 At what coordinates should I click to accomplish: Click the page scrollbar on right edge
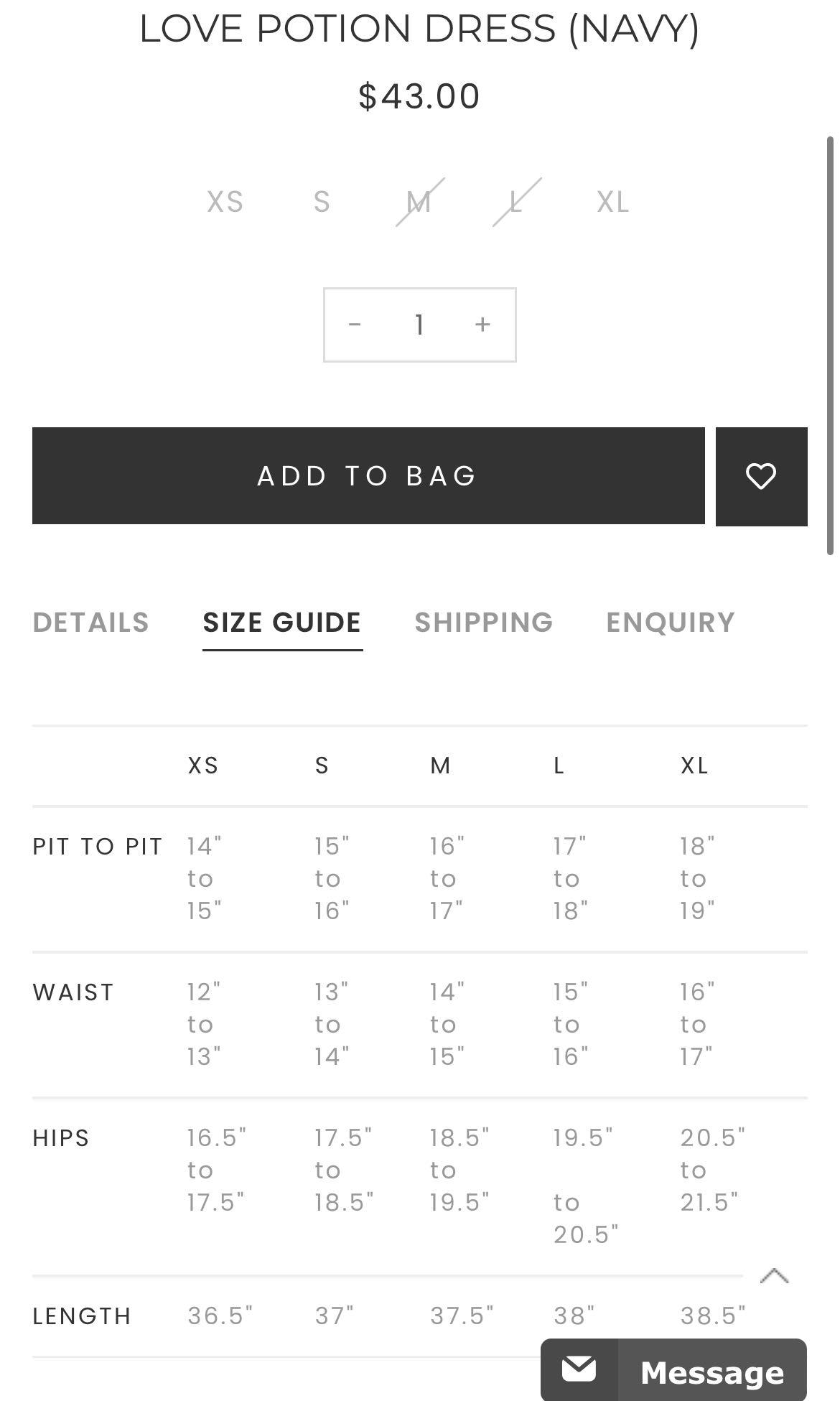830,345
